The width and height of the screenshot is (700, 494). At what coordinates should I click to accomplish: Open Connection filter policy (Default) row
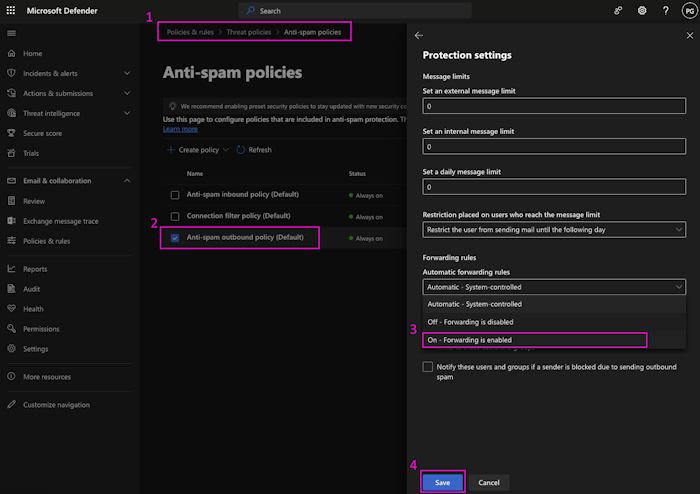pyautogui.click(x=238, y=216)
